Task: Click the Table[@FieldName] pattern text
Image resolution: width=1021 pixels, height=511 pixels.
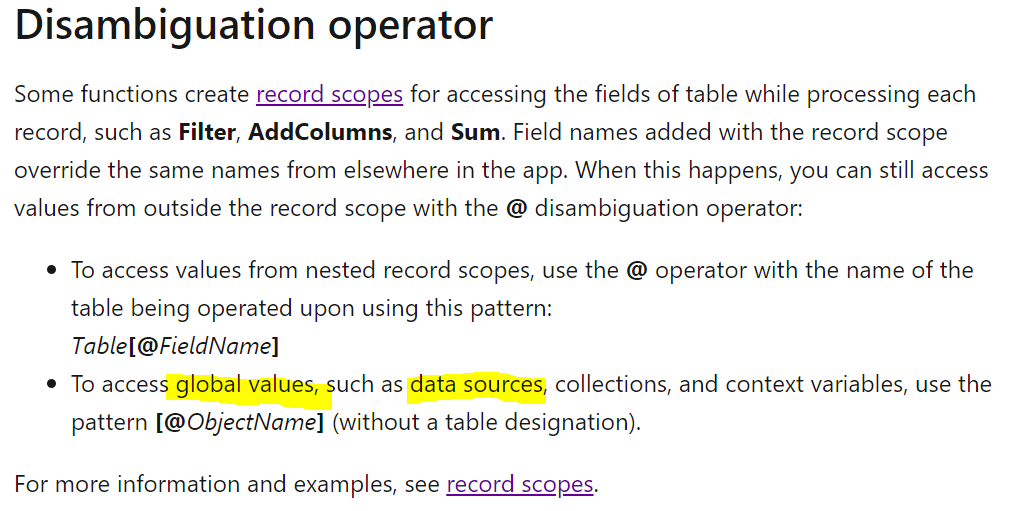Action: coord(175,346)
